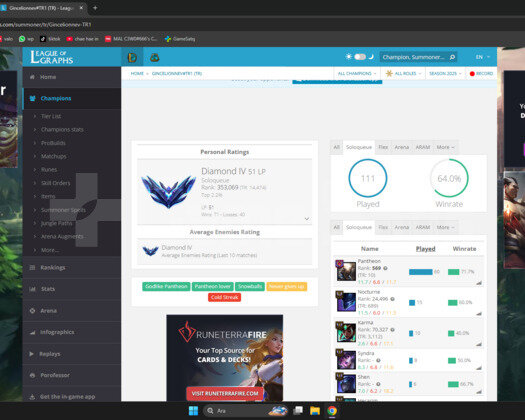The image size is (525, 420).
Task: Sort champion table by Winrate column
Action: (464, 249)
